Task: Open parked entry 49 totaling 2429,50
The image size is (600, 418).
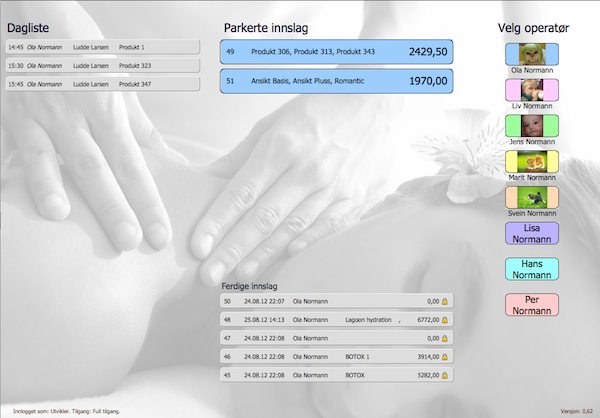Action: (x=336, y=51)
